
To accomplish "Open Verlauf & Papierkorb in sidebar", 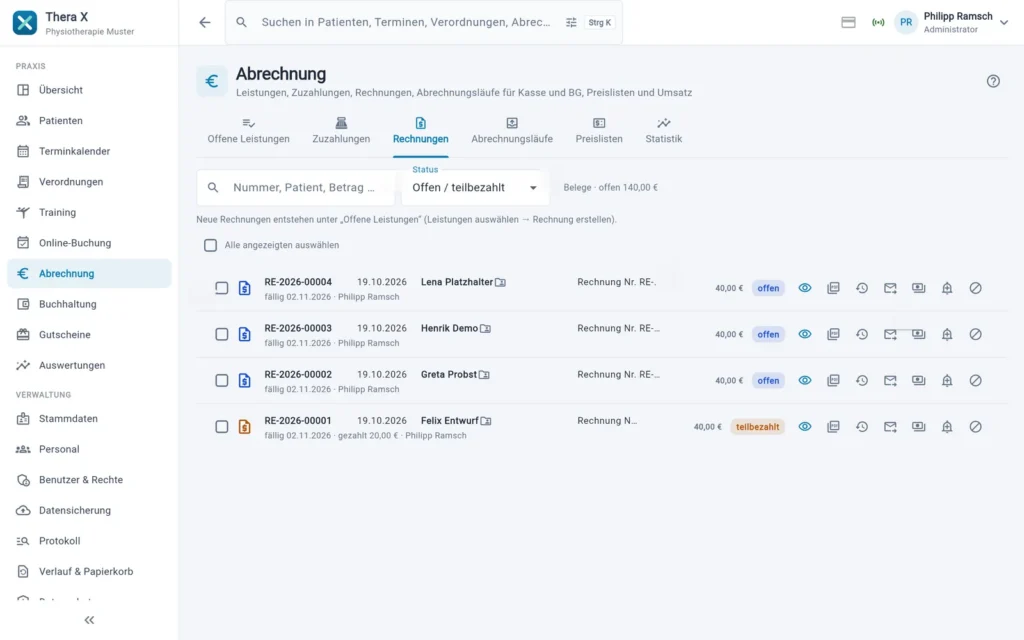I will (x=89, y=572).
